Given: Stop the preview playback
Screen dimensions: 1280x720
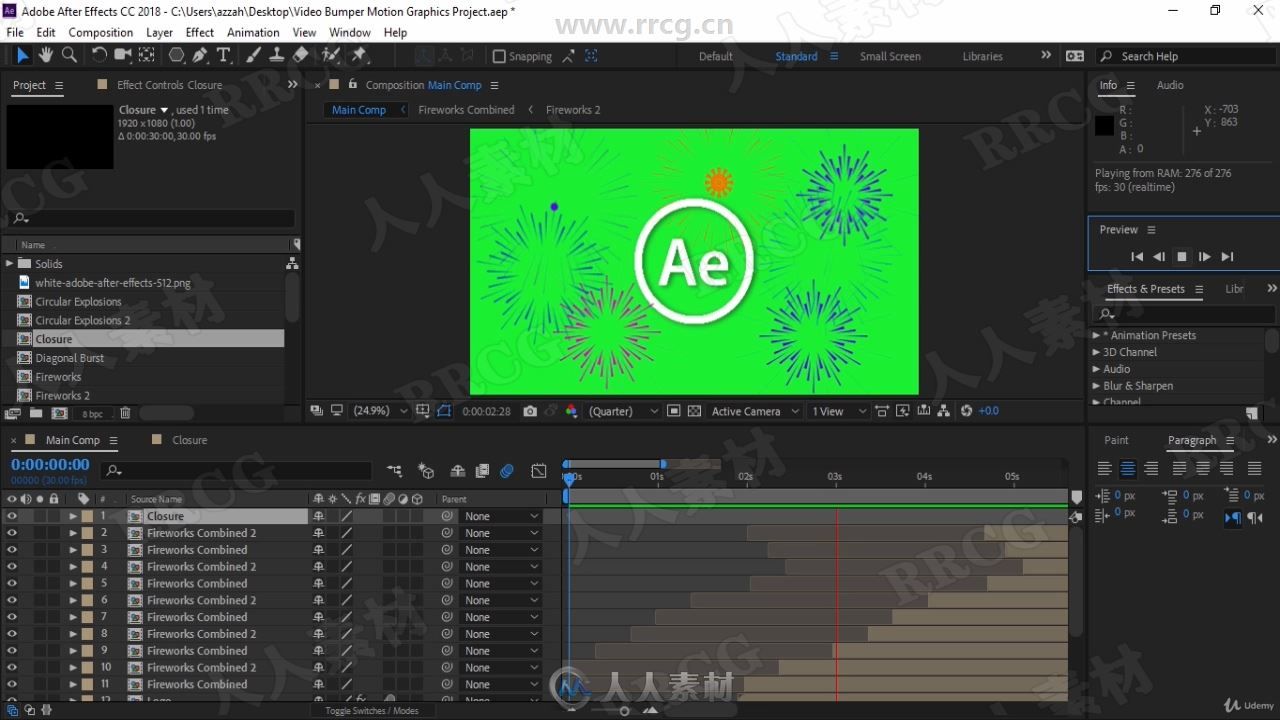Looking at the screenshot, I should [1182, 257].
